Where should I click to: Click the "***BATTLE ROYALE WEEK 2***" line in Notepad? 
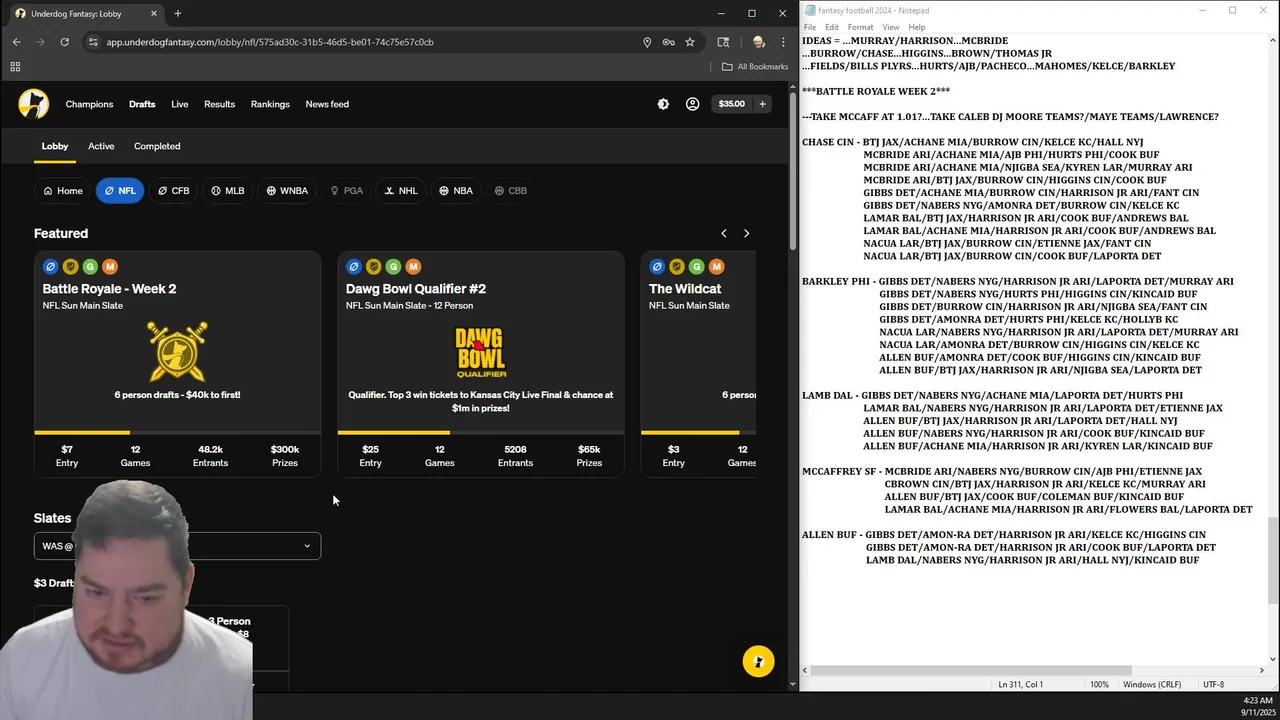[876, 91]
